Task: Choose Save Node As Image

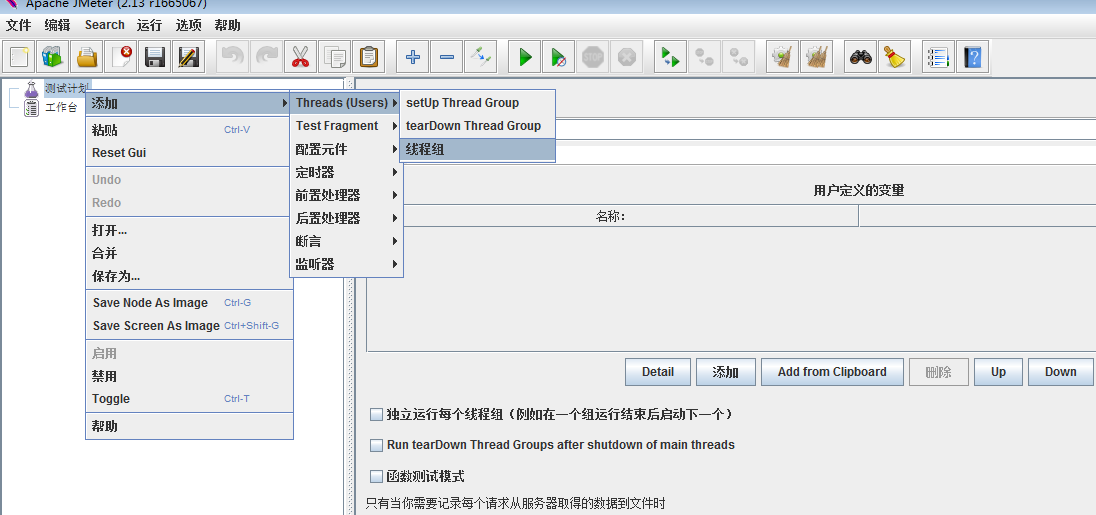Action: 189,303
